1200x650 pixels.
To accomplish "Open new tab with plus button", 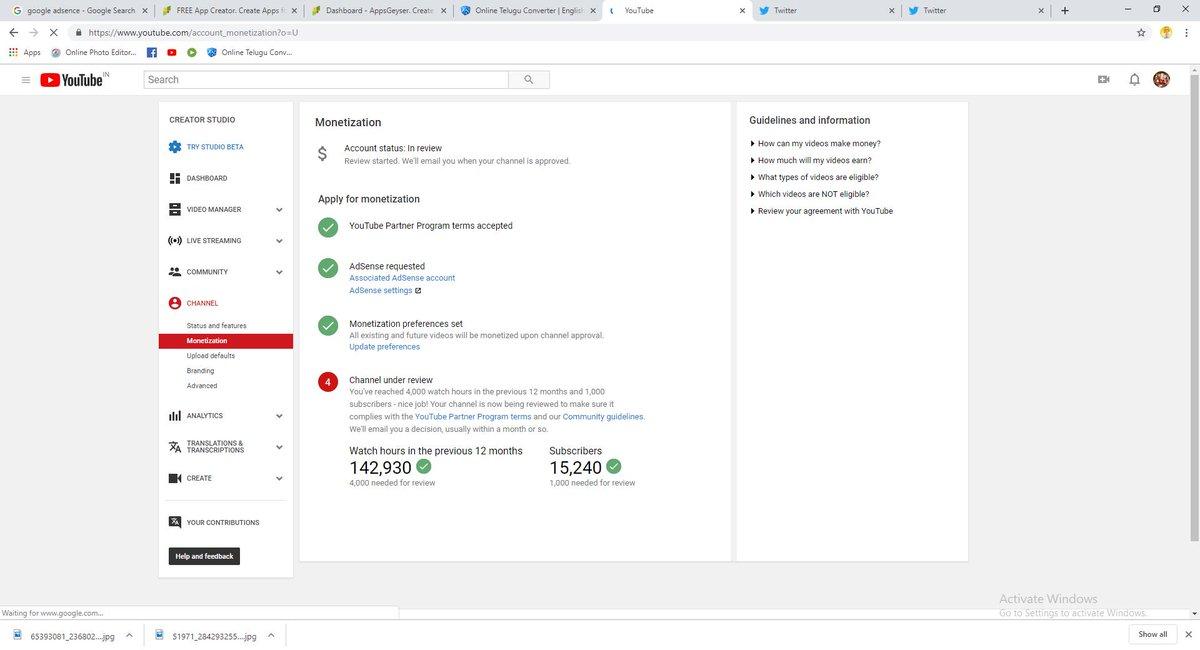I will coord(1064,10).
